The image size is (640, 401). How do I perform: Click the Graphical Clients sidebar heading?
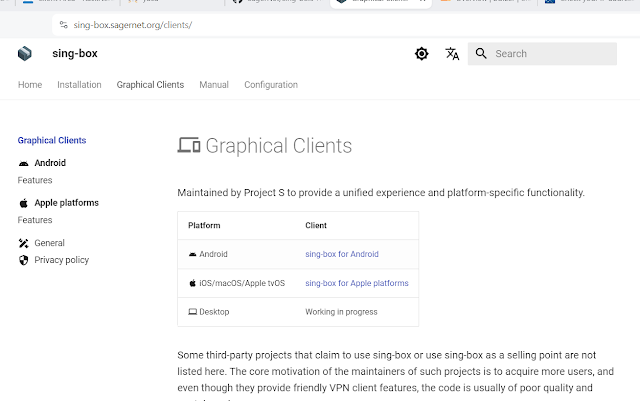point(52,141)
